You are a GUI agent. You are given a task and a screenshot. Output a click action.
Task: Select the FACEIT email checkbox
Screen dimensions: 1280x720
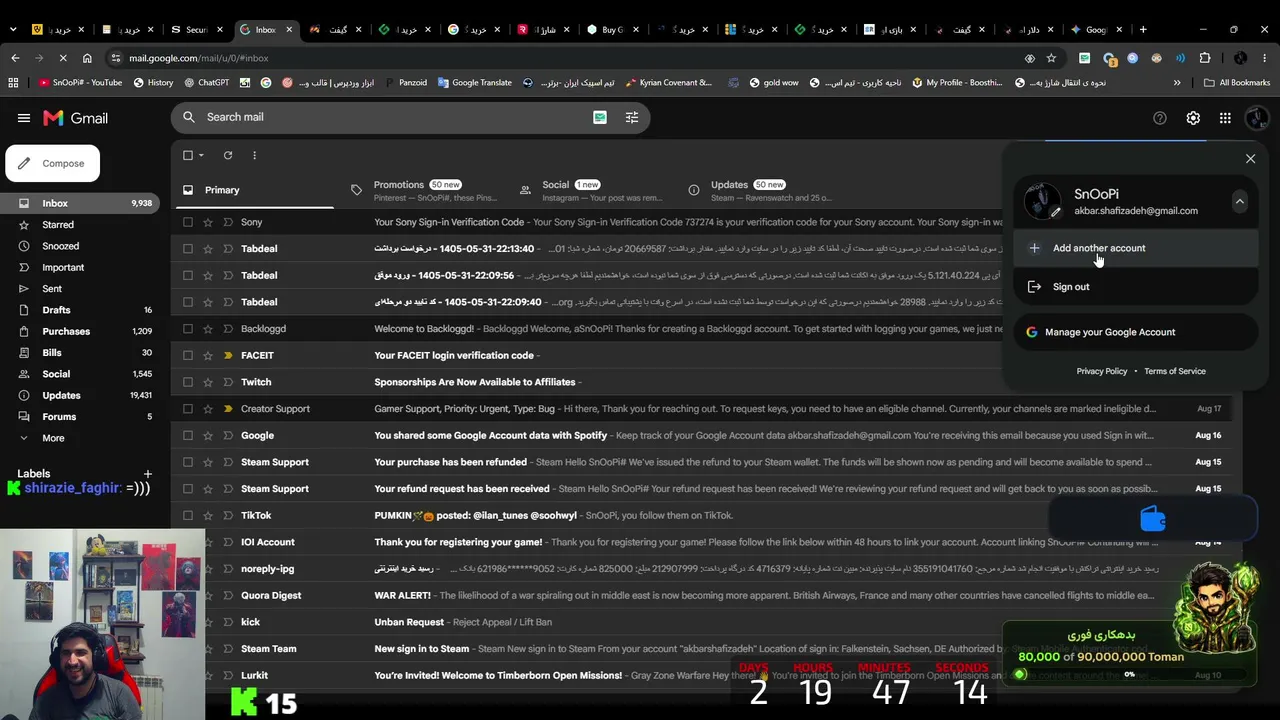click(187, 355)
